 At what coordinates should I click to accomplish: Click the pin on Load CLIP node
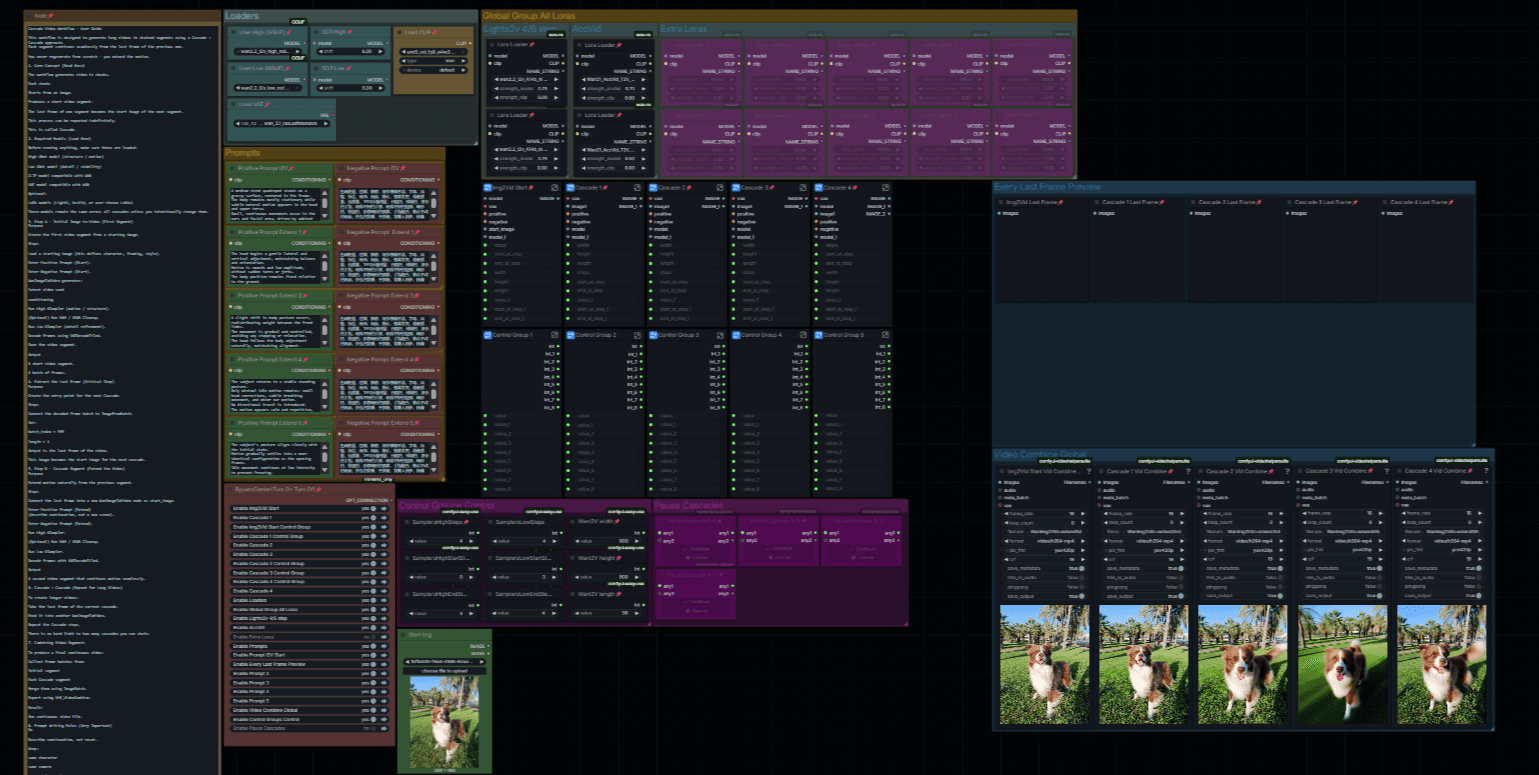tap(435, 32)
